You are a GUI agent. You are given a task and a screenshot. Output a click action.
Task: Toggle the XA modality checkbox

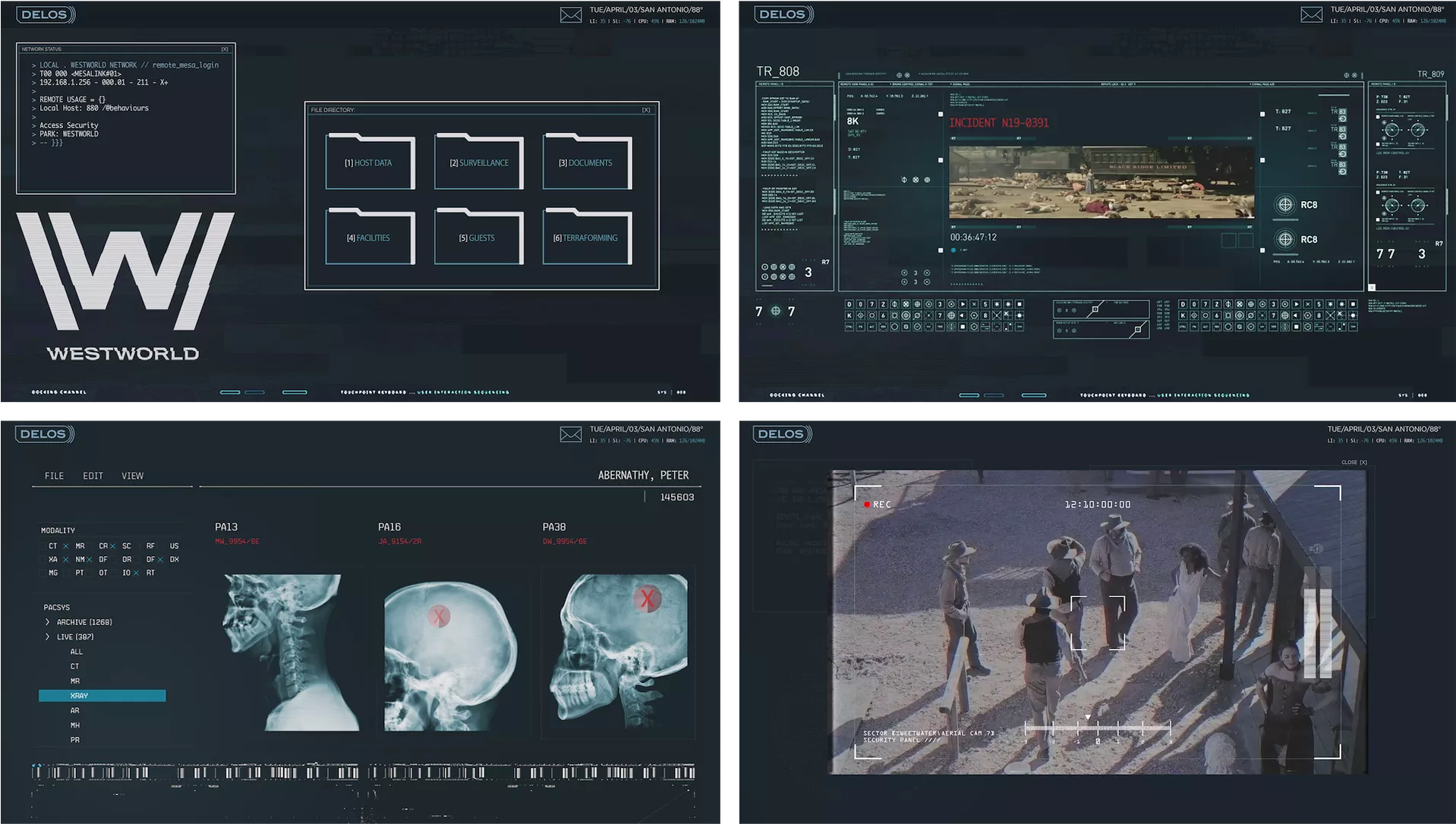[43, 560]
